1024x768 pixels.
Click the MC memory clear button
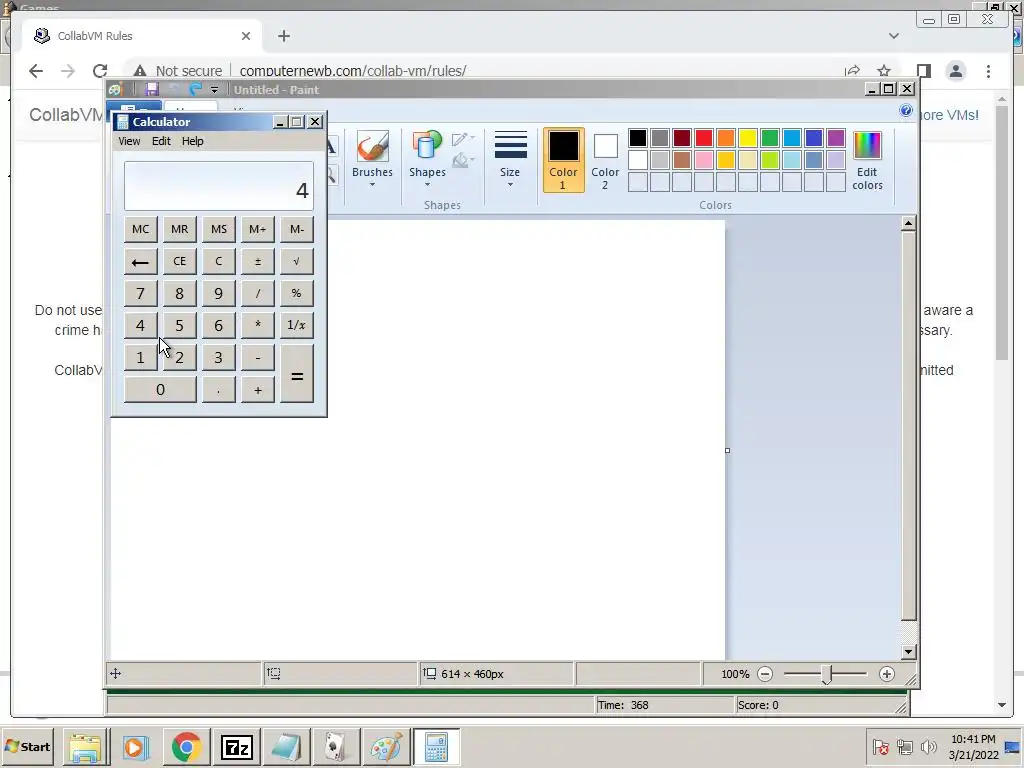click(140, 229)
